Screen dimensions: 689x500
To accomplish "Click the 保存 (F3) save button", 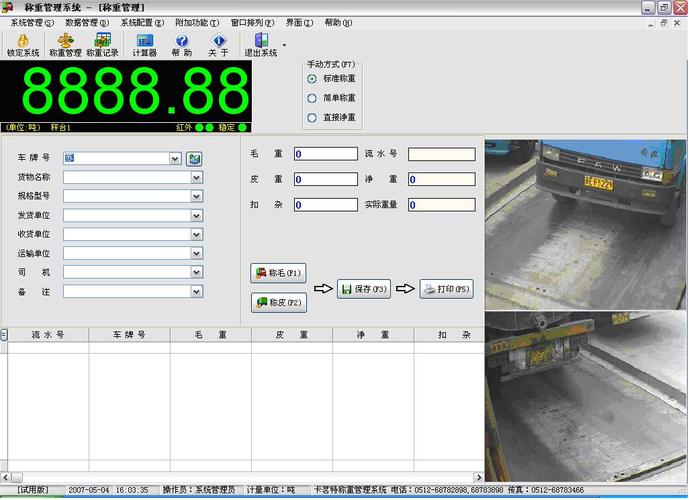I will [363, 289].
